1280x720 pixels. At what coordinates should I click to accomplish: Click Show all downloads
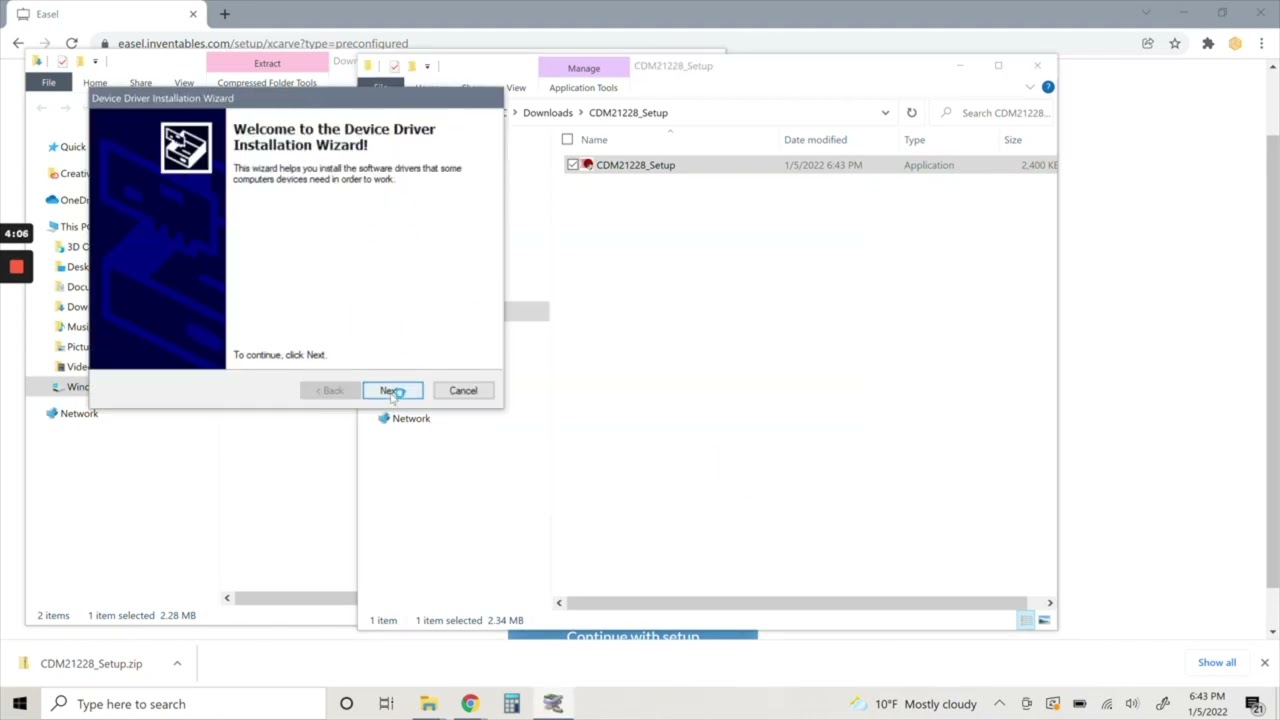(1217, 663)
